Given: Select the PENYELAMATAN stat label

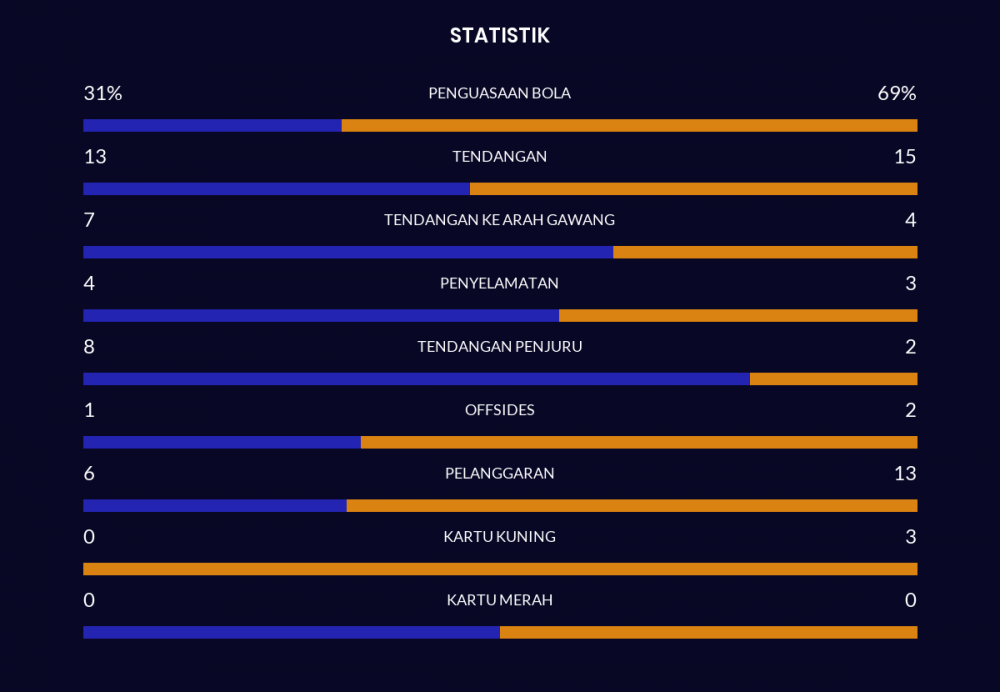Looking at the screenshot, I should tap(499, 283).
